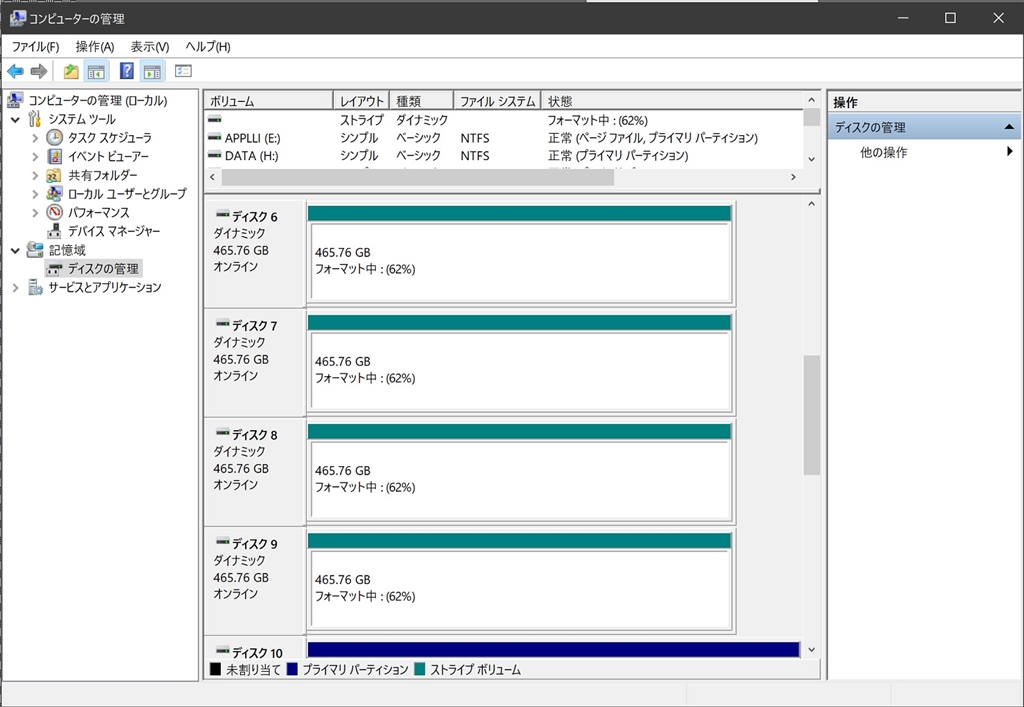Open the ヘルプ(H) menu
Screen dimensions: 1024x707
[208, 47]
